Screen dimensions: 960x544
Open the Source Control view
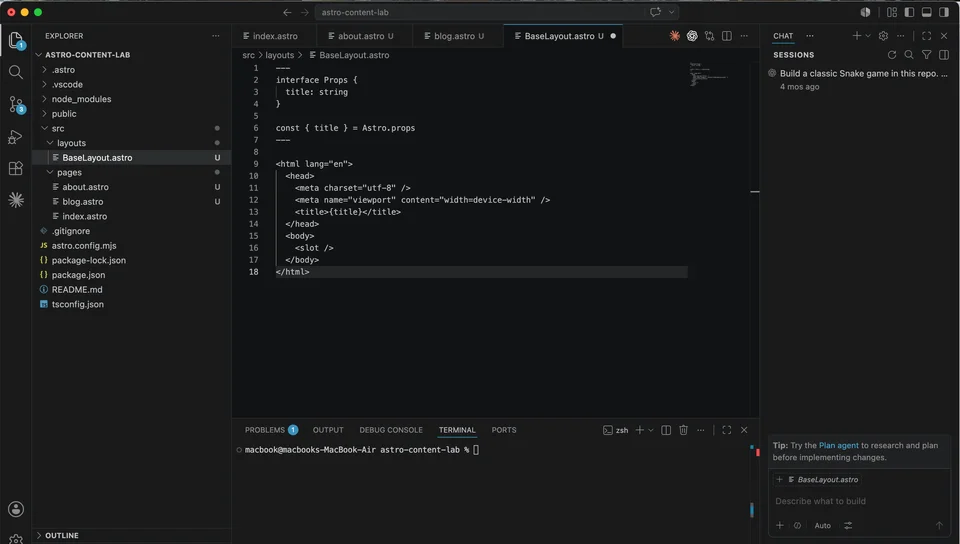pyautogui.click(x=16, y=105)
